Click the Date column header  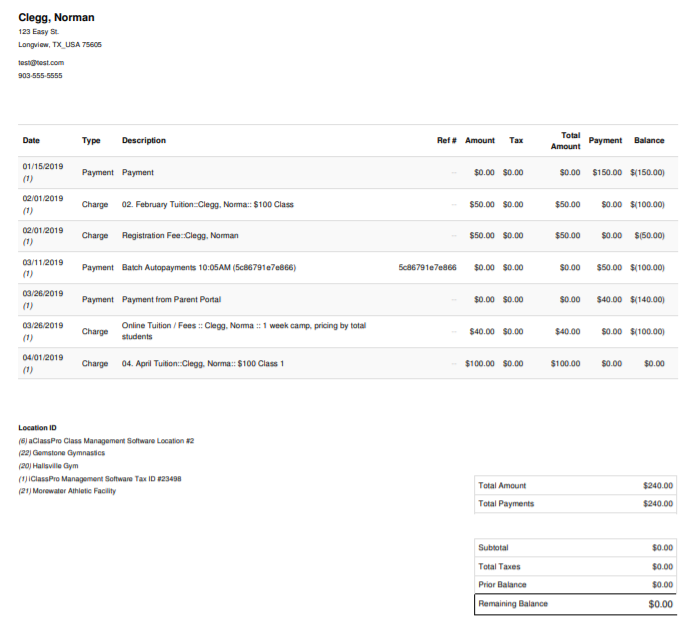pos(31,140)
